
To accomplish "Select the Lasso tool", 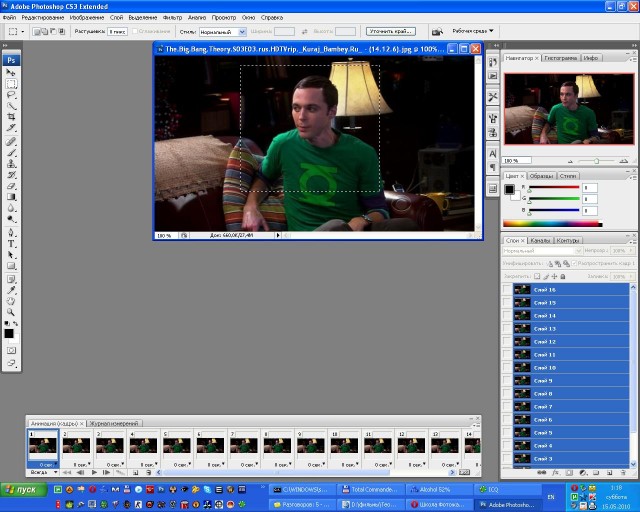I will pyautogui.click(x=11, y=95).
